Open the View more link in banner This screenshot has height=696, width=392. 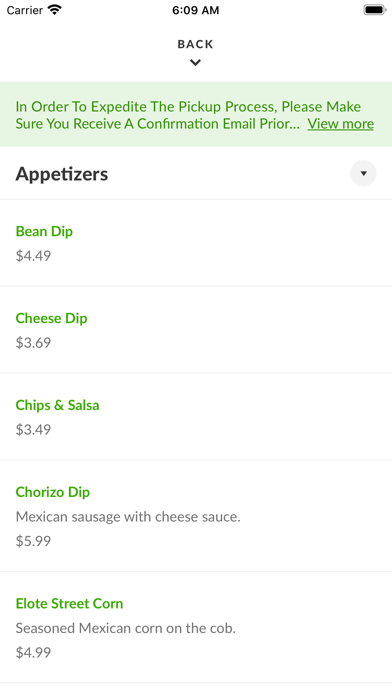341,123
